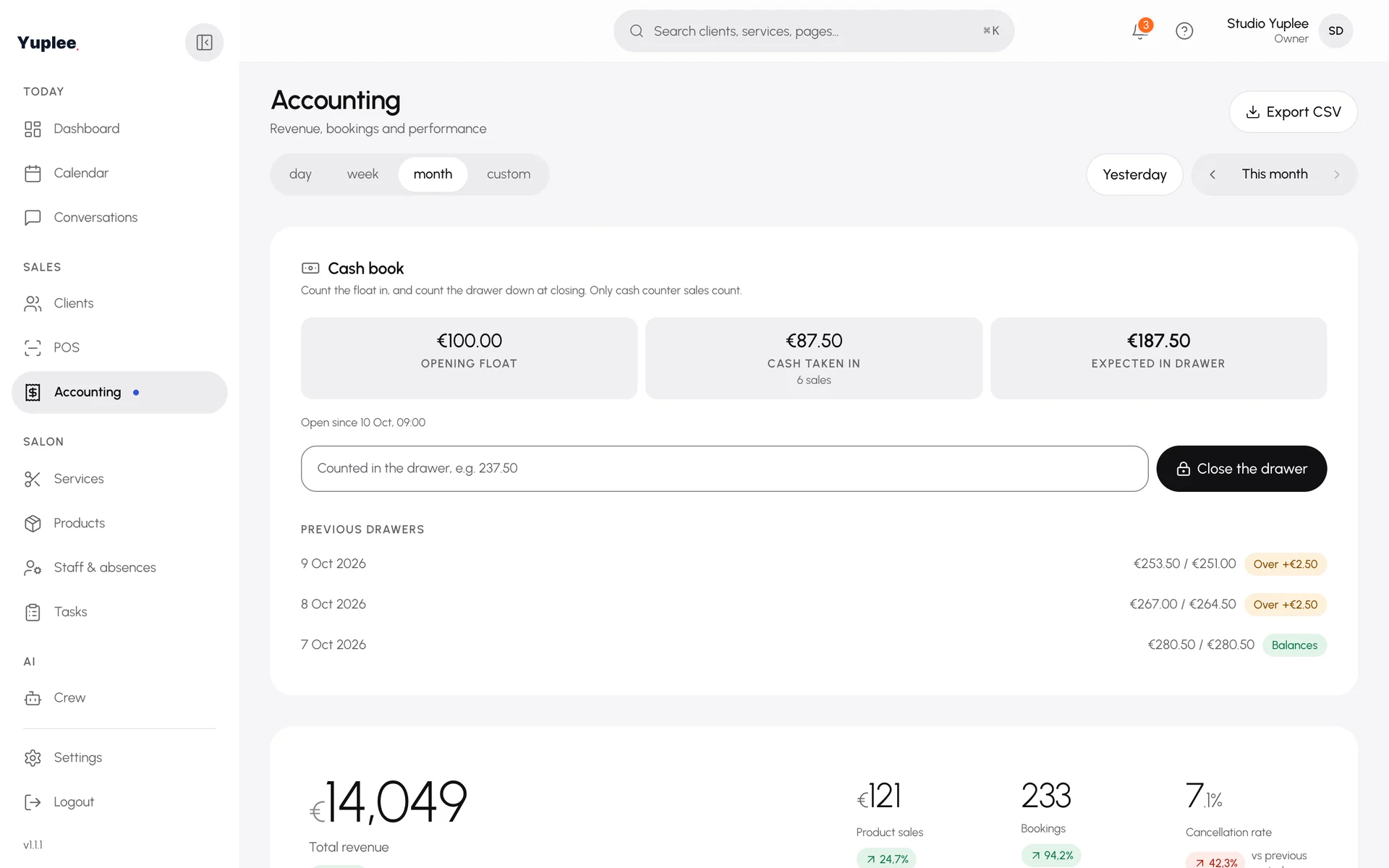The image size is (1389, 868).
Task: Click the SD profile avatar
Action: tap(1335, 31)
